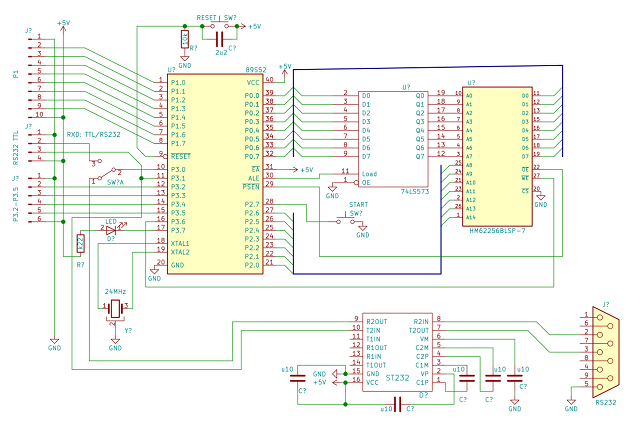Select the PSEN pin label on microcontroller
The width and height of the screenshot is (640, 428).
click(x=250, y=186)
